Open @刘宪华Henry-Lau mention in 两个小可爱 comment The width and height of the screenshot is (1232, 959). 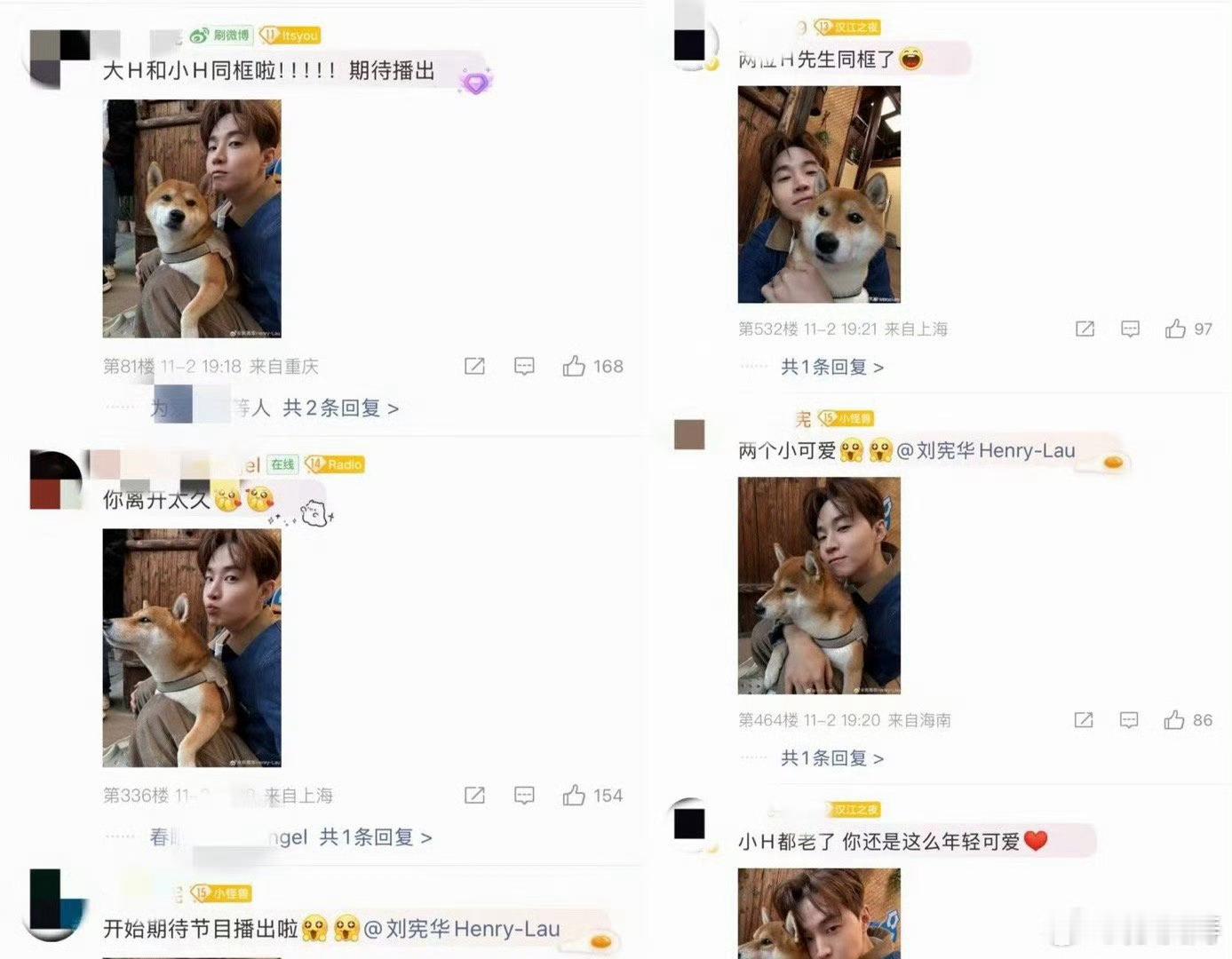(986, 450)
